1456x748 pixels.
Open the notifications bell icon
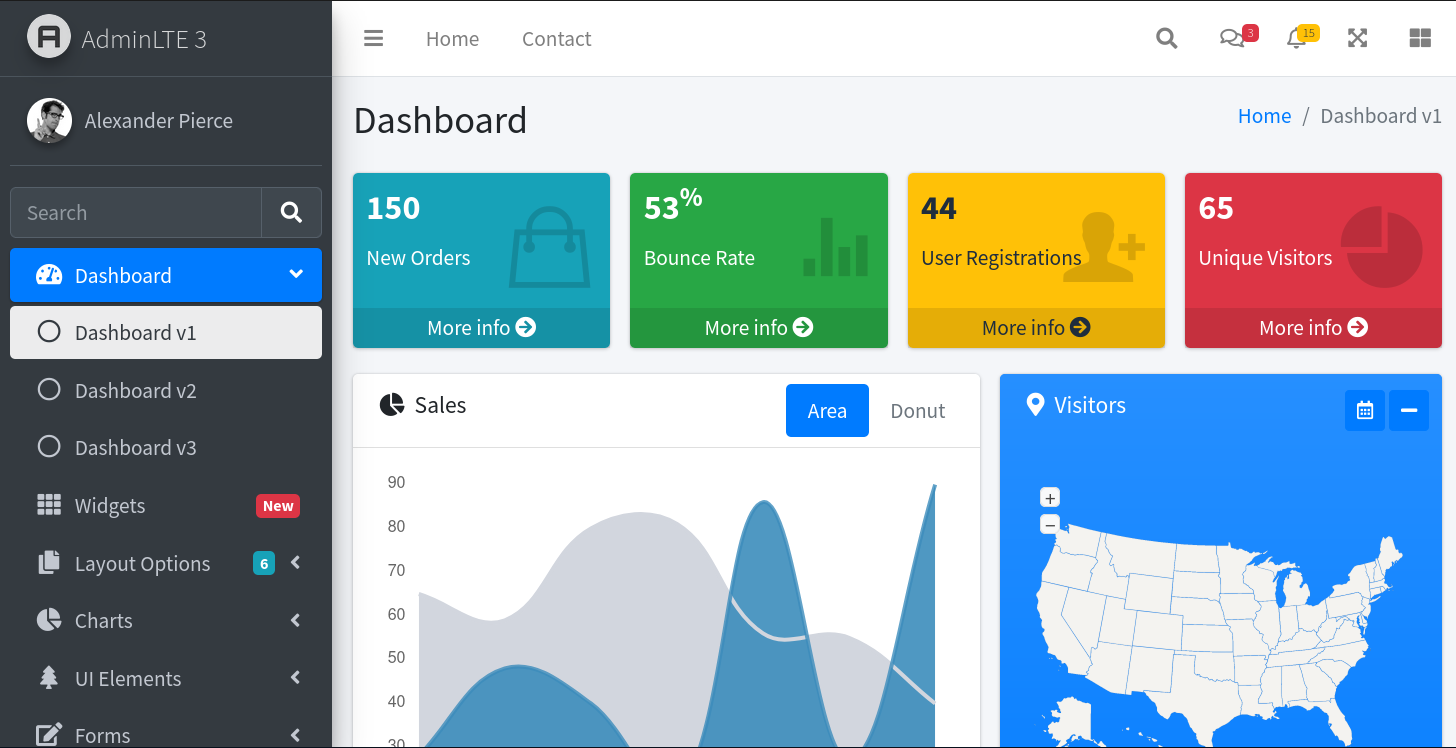click(1296, 39)
